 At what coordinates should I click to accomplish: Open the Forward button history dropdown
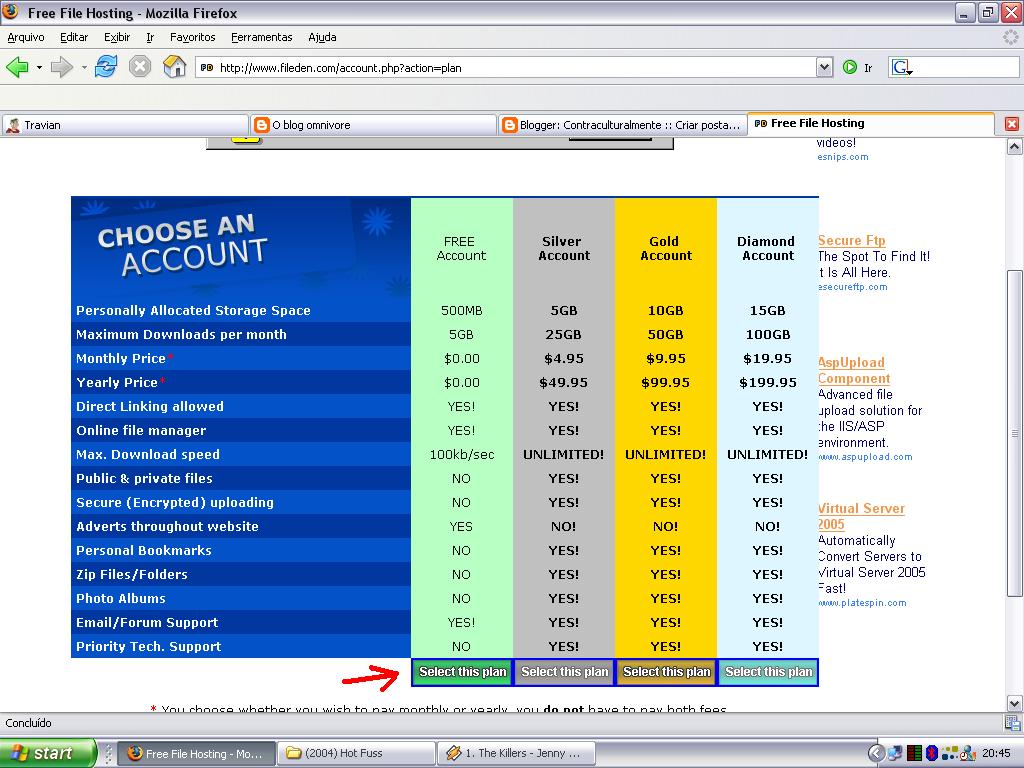(84, 67)
